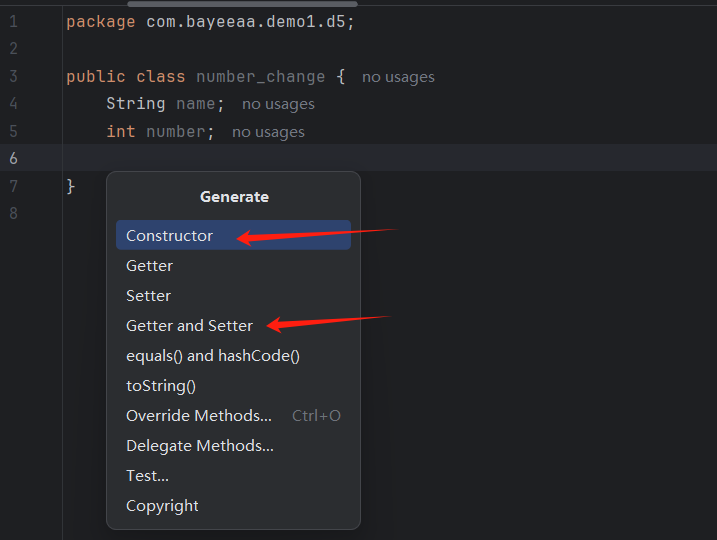Click the 'name' field identifier
This screenshot has height=540, width=717.
click(196, 104)
